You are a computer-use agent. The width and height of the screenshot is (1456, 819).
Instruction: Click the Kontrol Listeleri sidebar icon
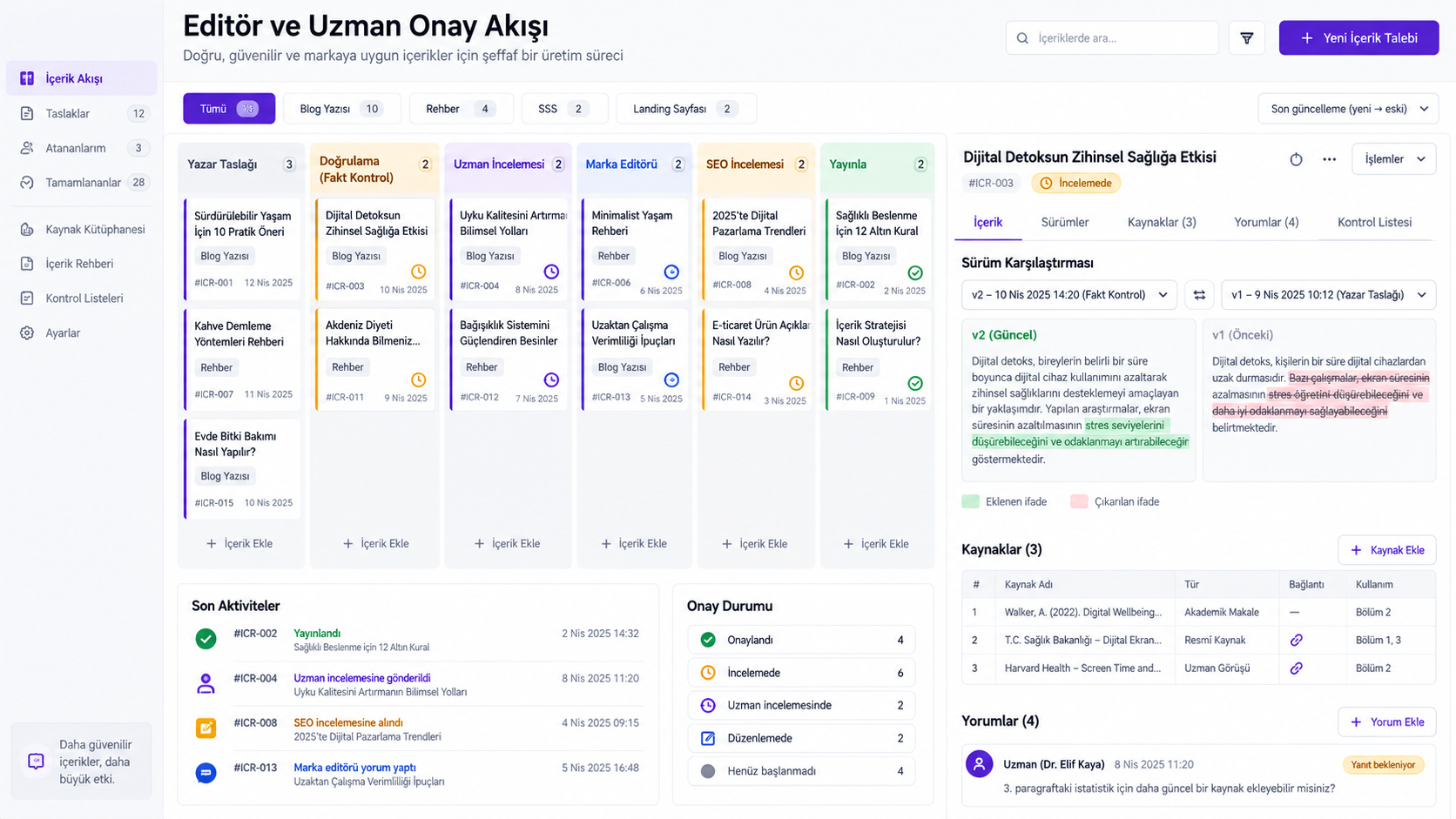point(27,299)
